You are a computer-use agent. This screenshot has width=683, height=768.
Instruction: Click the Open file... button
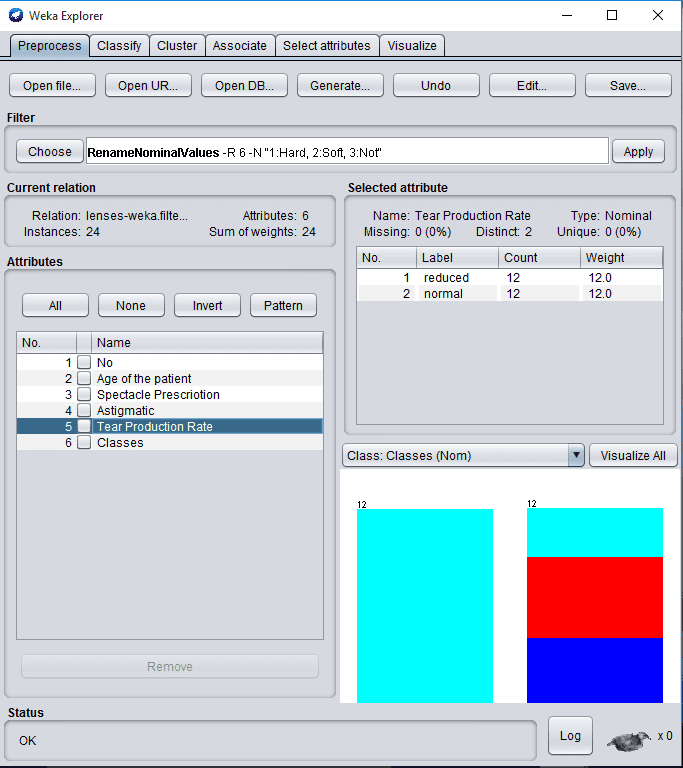point(52,86)
